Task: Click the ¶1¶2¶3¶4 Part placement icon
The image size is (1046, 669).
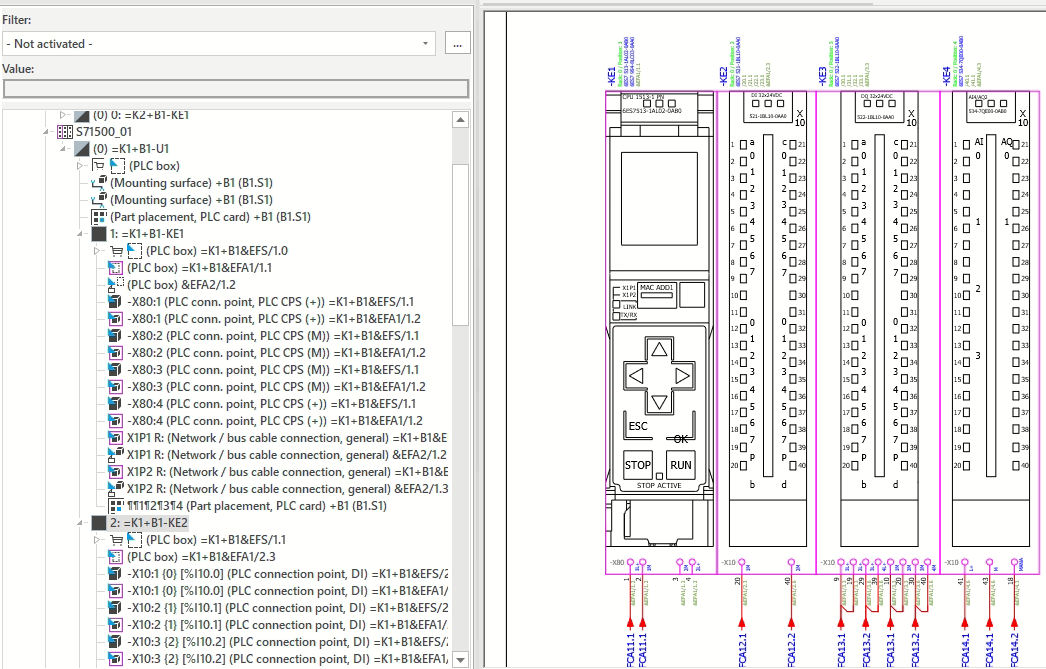Action: [115, 505]
